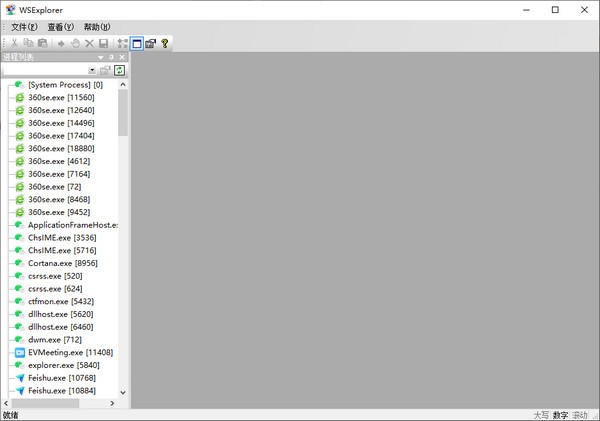Open the 帮助(H) menu
The width and height of the screenshot is (600, 421).
click(97, 26)
